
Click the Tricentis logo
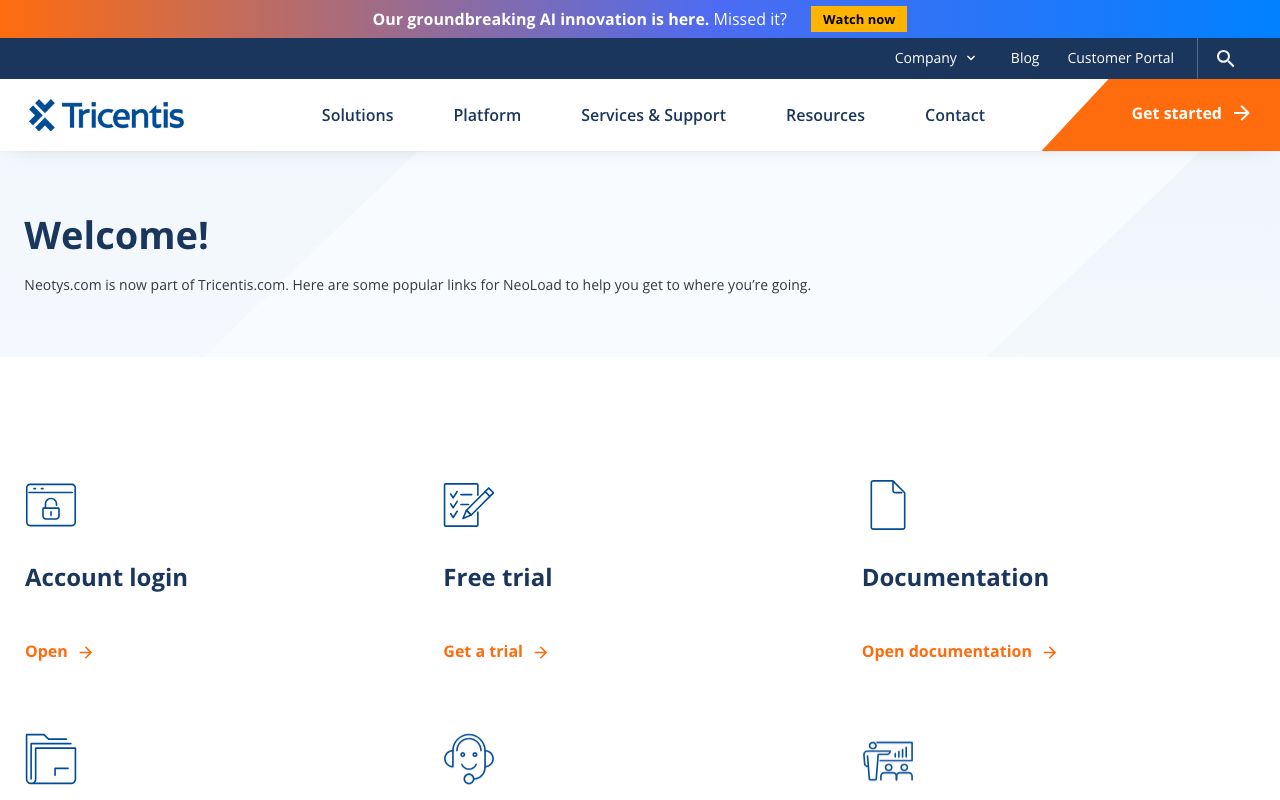pyautogui.click(x=106, y=115)
